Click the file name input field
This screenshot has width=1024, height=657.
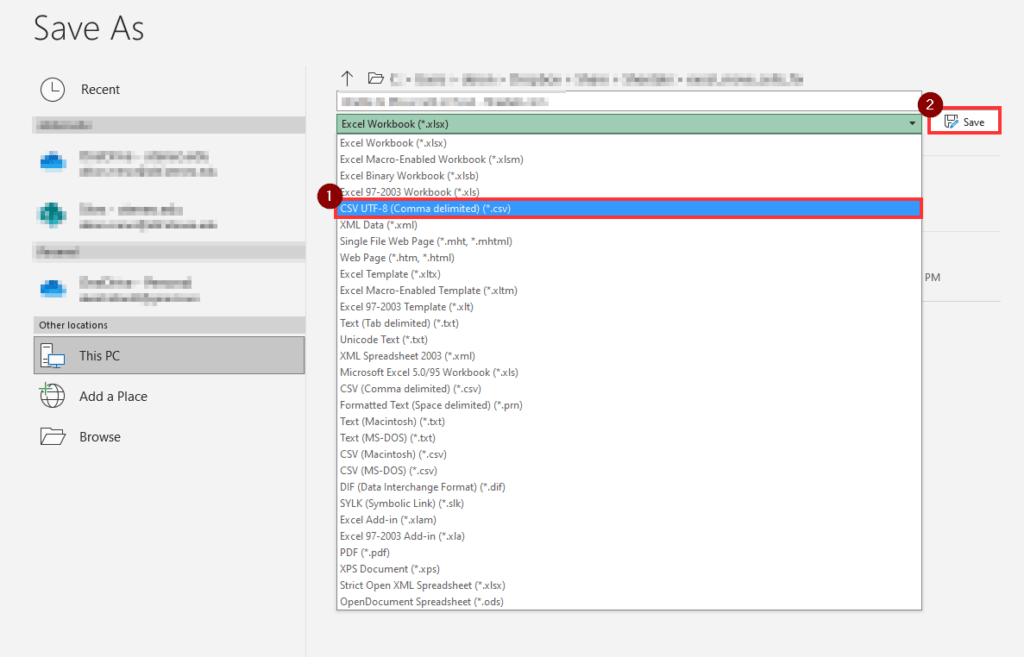[x=630, y=100]
